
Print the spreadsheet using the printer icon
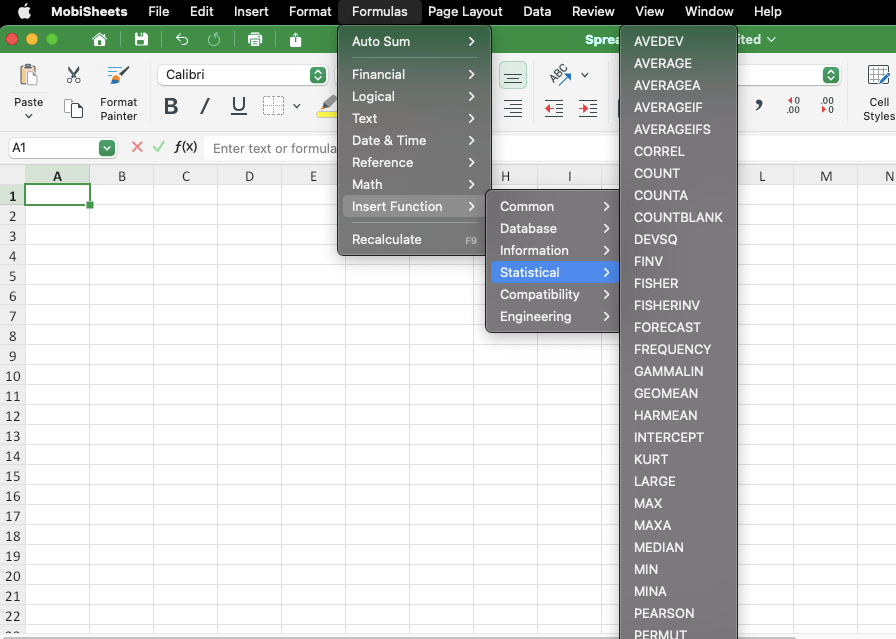coord(255,40)
